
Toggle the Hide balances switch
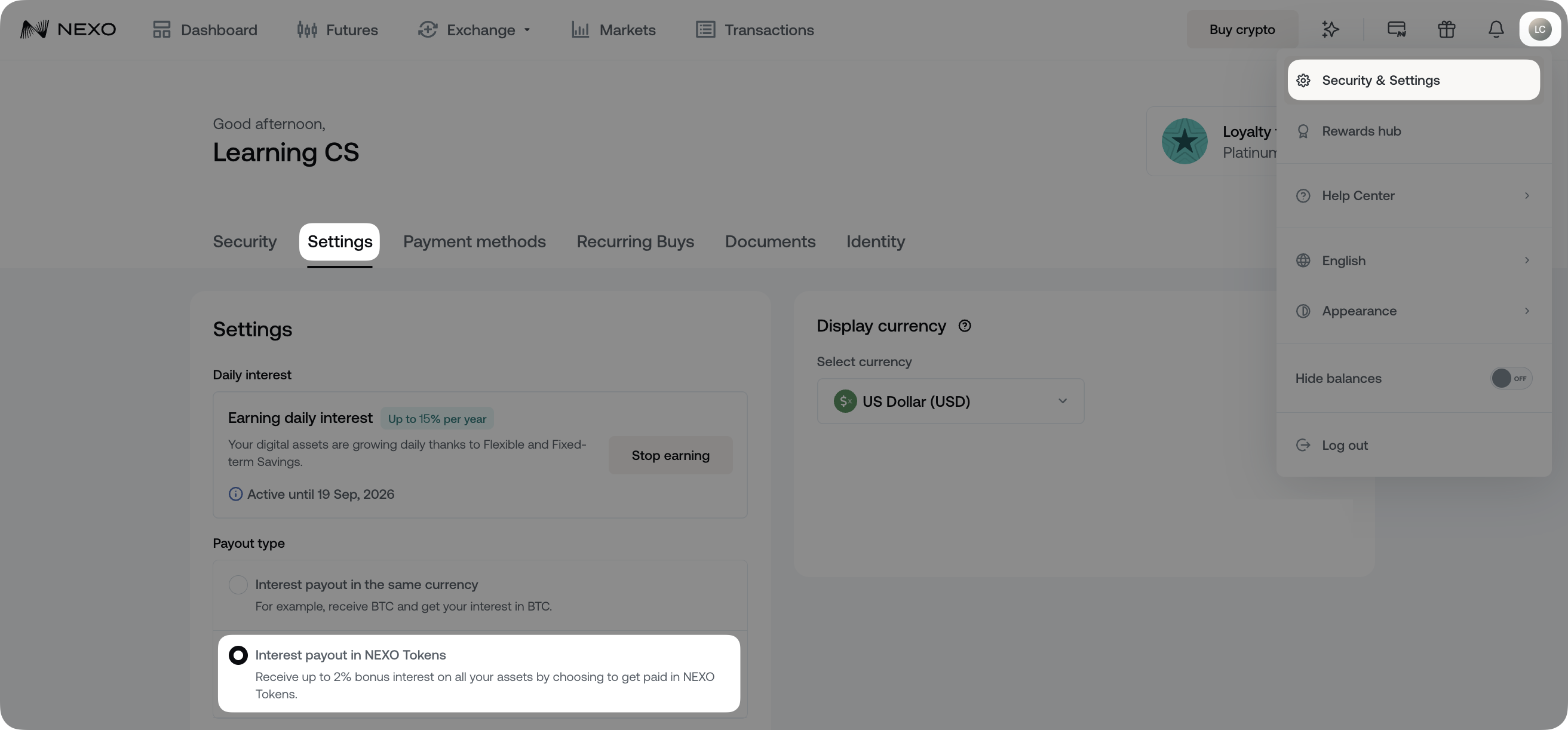click(1510, 378)
